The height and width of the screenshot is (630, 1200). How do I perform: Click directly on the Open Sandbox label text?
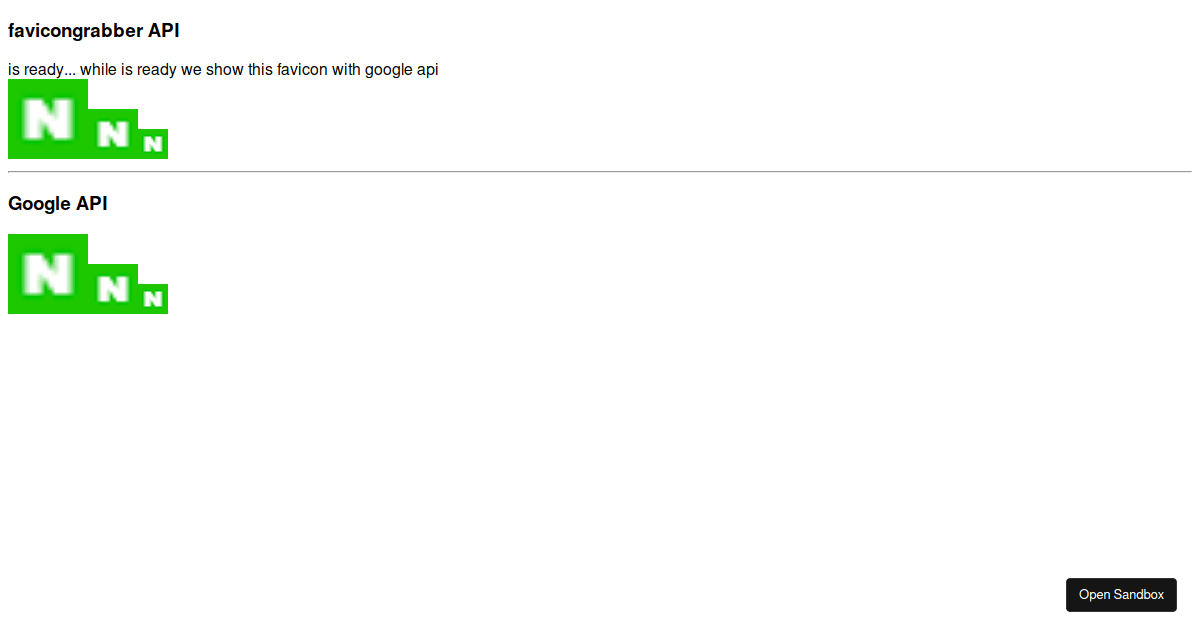(x=1121, y=594)
